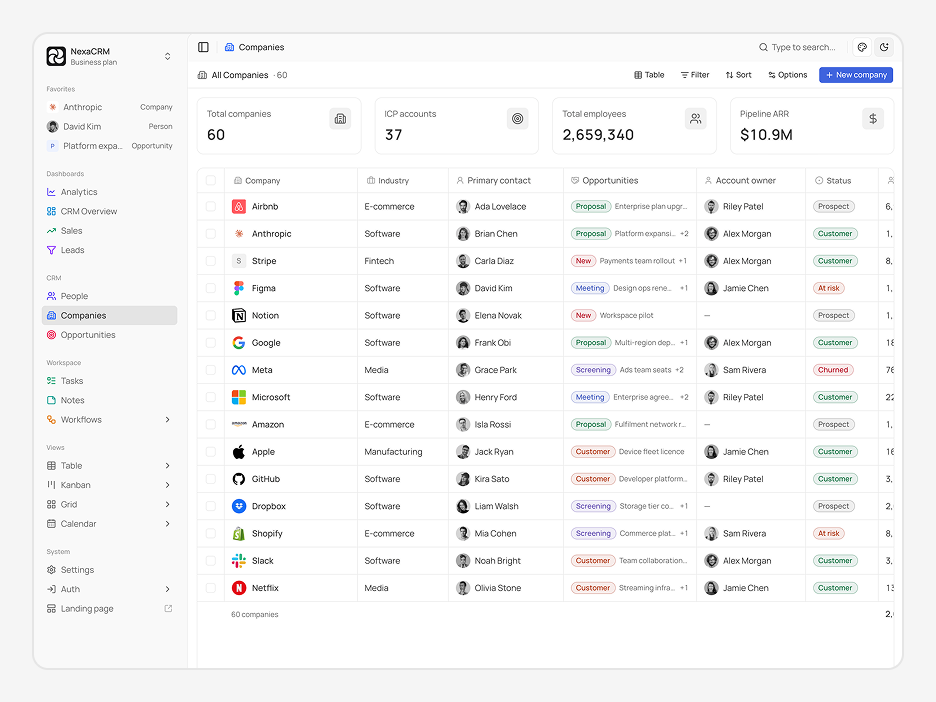Check the Airbnb row checkbox
This screenshot has height=702, width=936.
(211, 207)
